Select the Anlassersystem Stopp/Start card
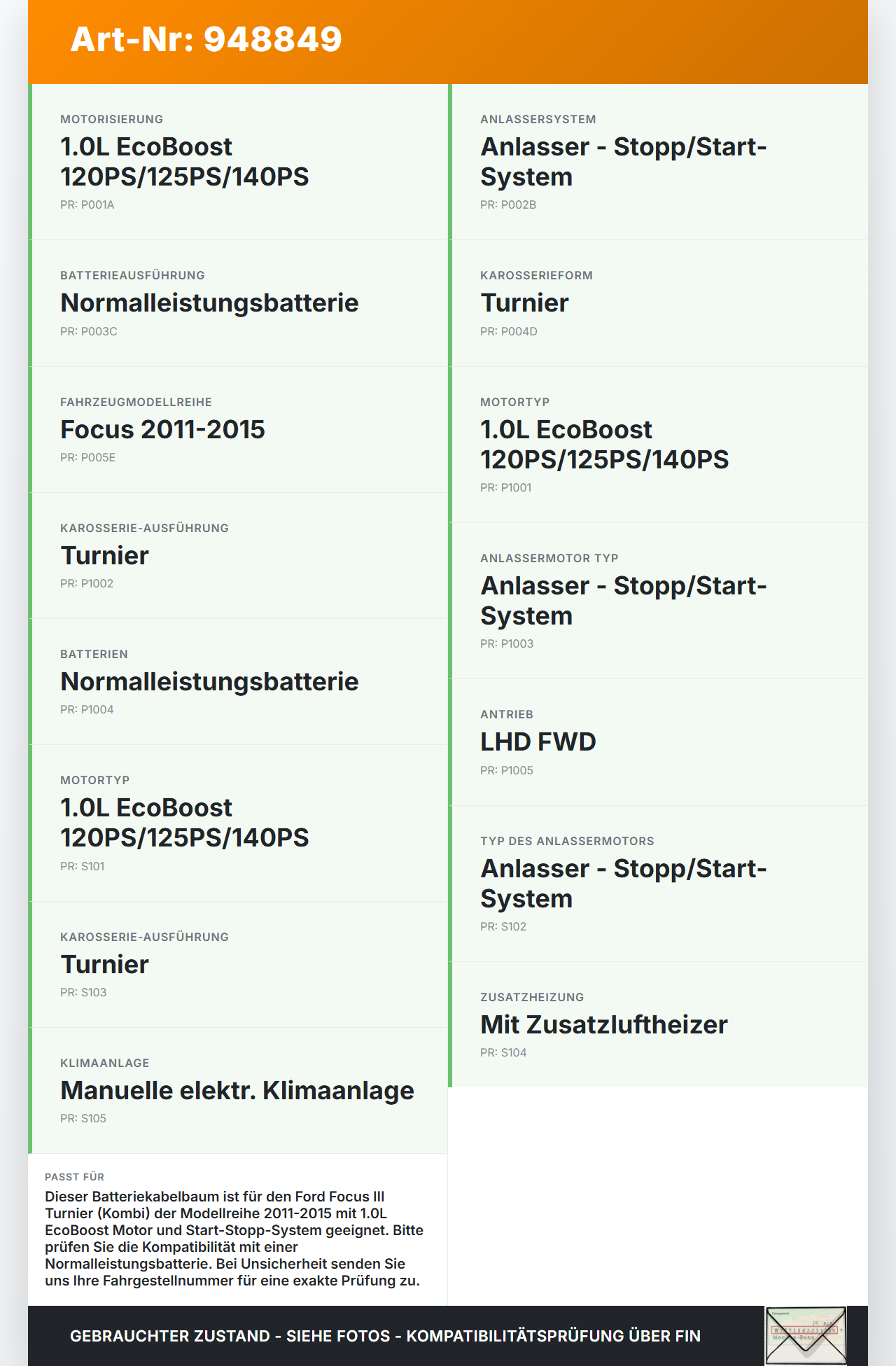Screen dimensions: 896x1366 click(658, 162)
